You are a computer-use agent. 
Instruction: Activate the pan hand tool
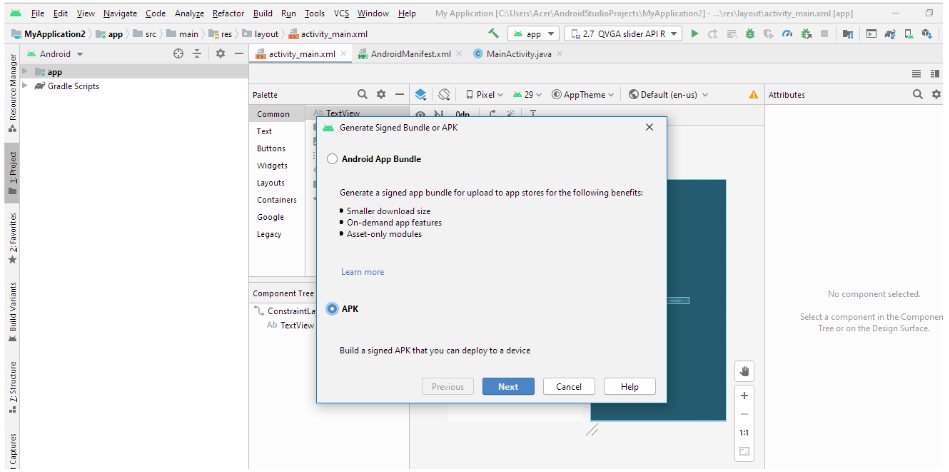pyautogui.click(x=744, y=371)
